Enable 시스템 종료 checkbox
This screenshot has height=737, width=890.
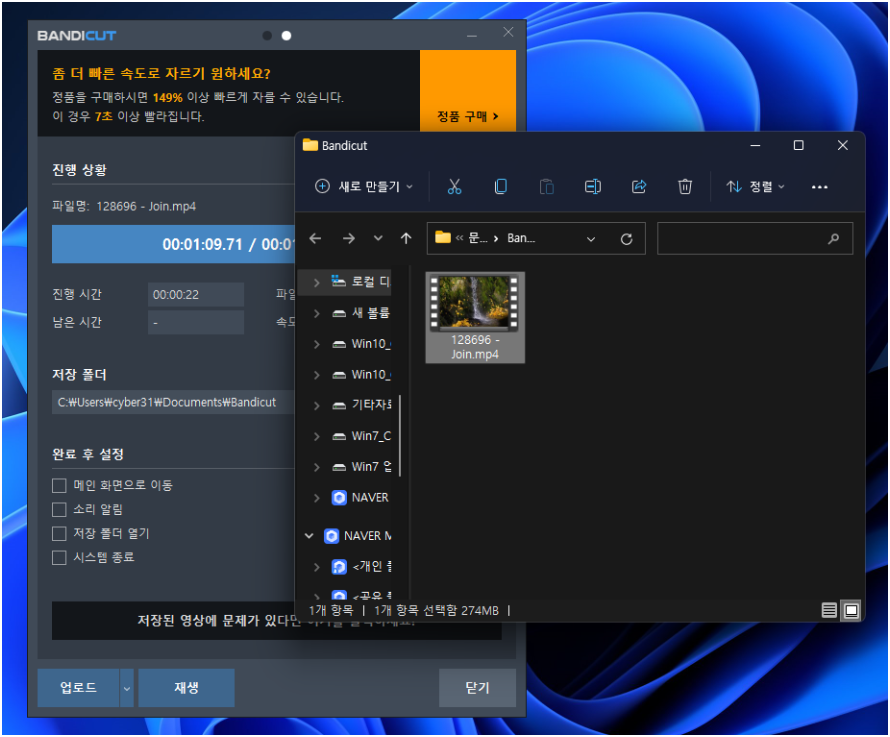(59, 558)
